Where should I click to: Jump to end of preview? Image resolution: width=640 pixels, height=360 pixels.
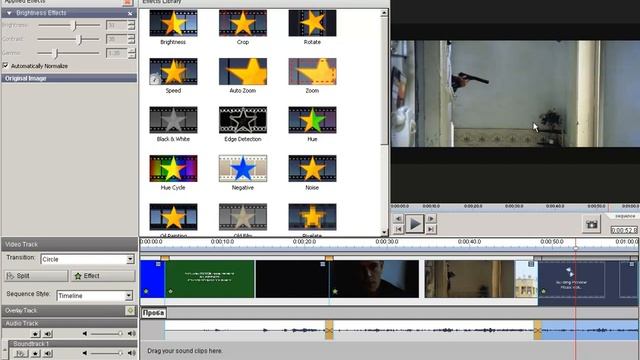pyautogui.click(x=431, y=229)
